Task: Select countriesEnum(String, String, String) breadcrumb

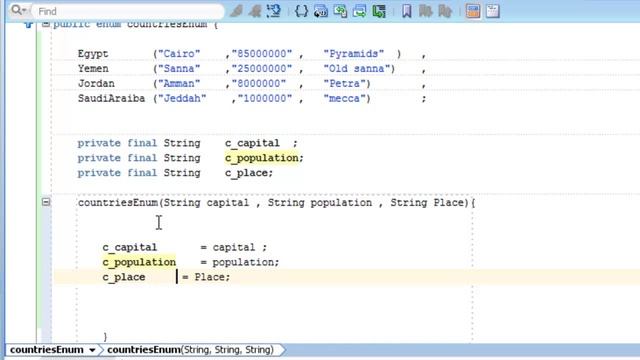Action: coord(190,350)
